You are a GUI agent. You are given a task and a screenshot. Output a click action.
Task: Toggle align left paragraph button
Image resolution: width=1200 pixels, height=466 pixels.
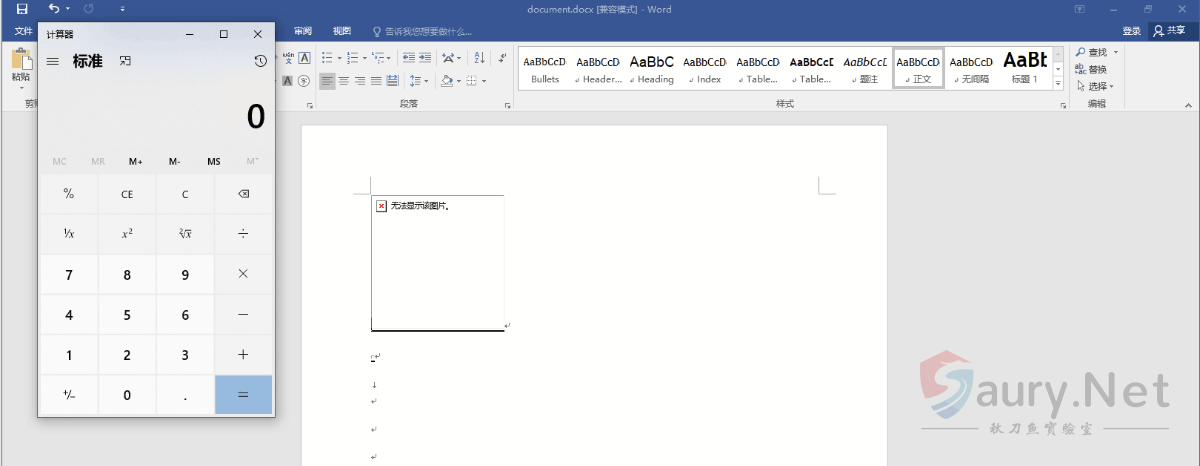327,81
